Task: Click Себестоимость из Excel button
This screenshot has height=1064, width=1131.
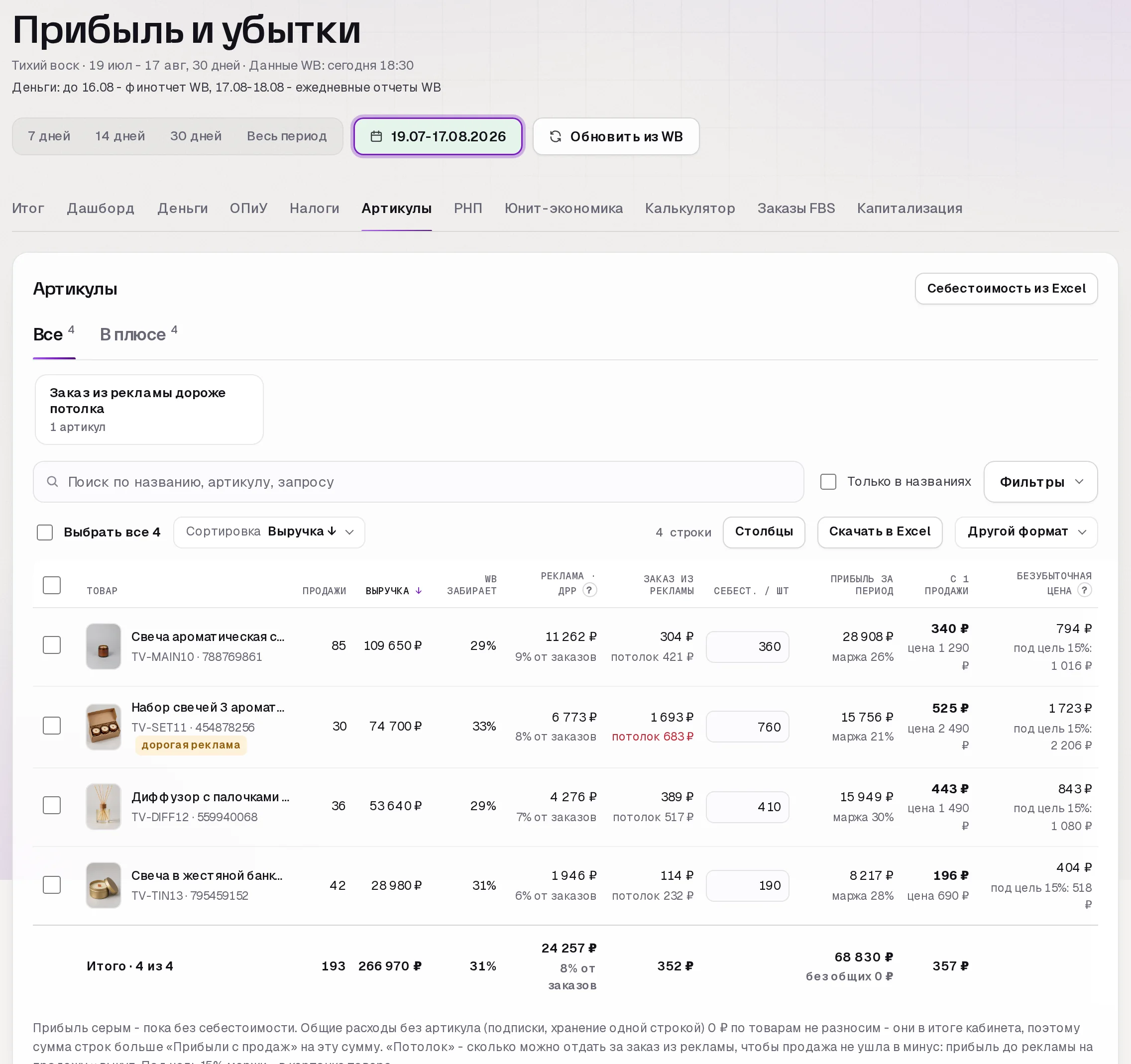Action: (1006, 289)
